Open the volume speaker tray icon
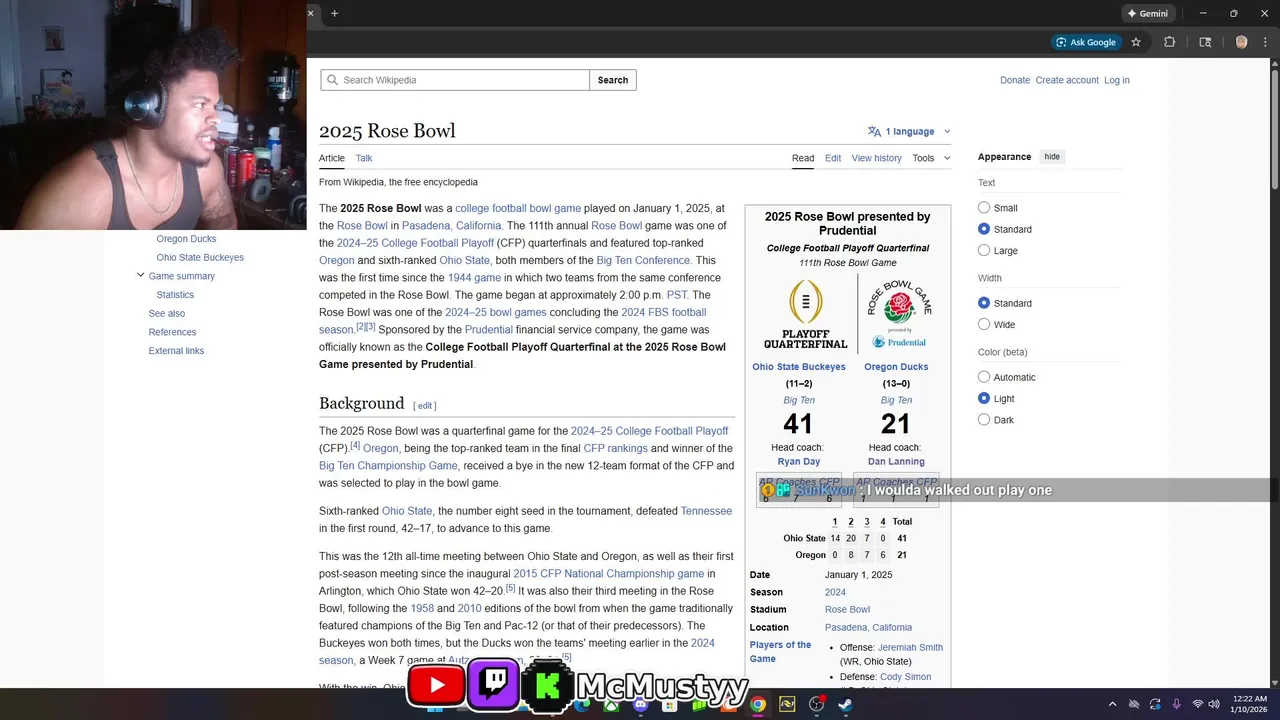This screenshot has width=1280, height=720. [x=1214, y=705]
